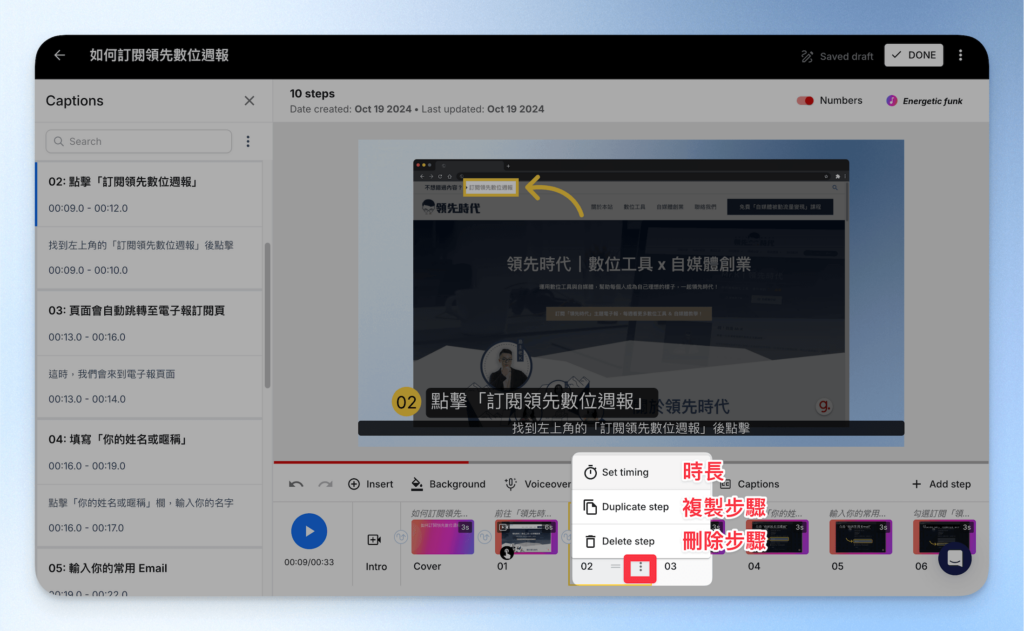Click the captions list scrollbar
This screenshot has width=1024, height=631.
(267, 315)
